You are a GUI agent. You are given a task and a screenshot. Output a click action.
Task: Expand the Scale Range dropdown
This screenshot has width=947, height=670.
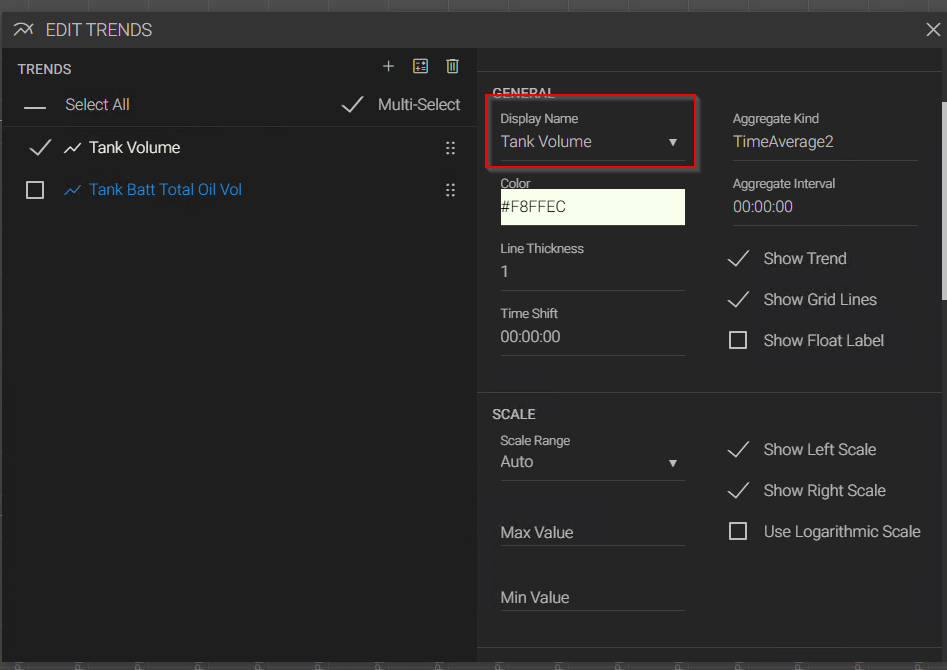click(x=672, y=463)
